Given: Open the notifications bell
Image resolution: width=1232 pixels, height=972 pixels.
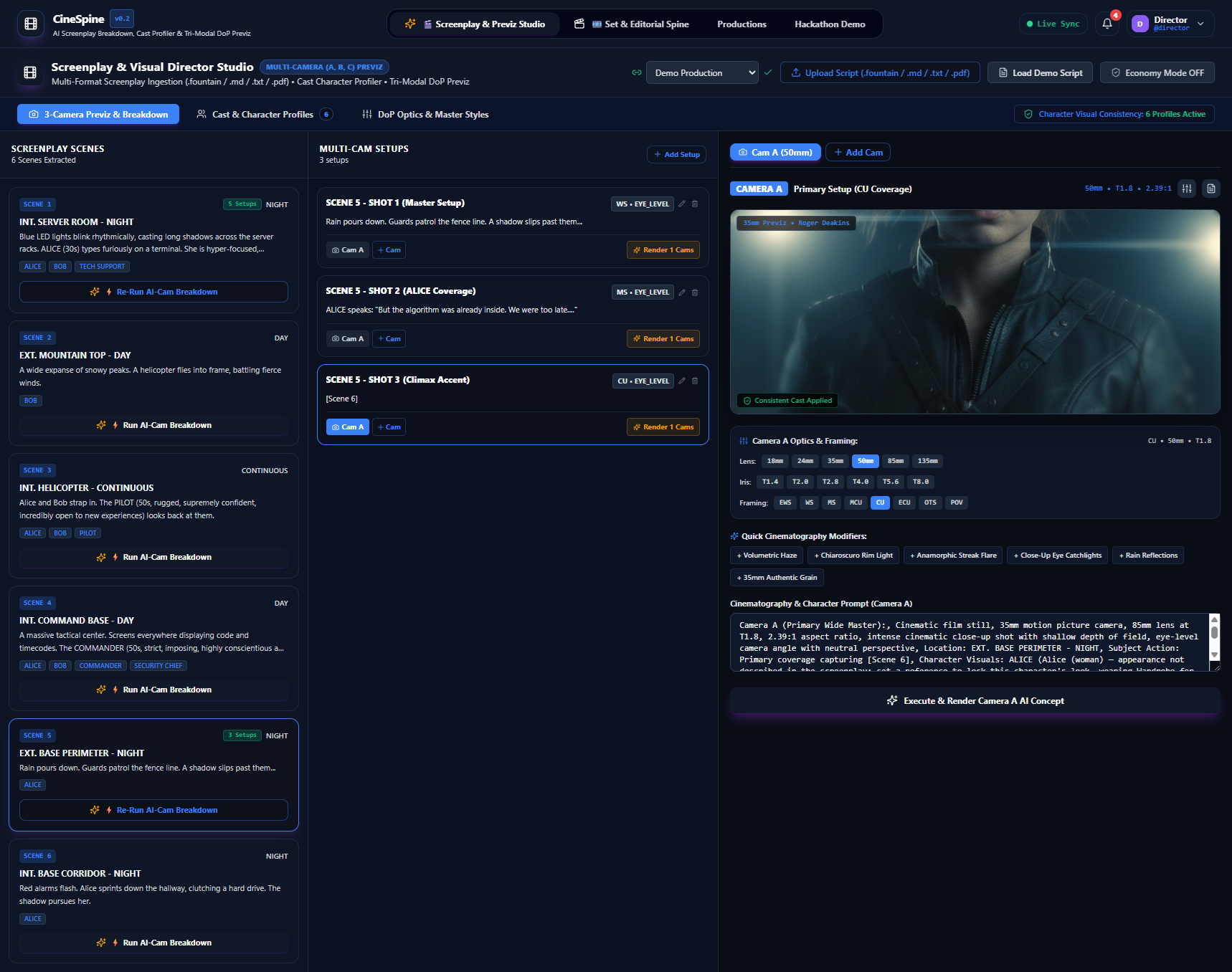Looking at the screenshot, I should 1107,24.
